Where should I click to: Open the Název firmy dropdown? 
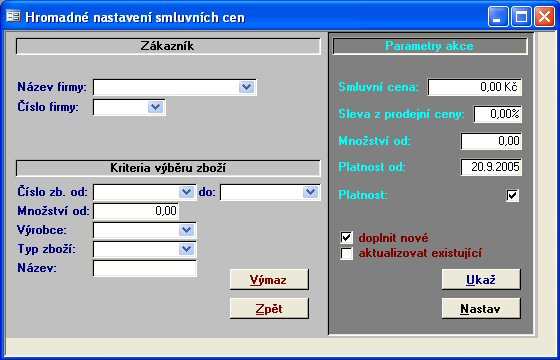tap(246, 87)
